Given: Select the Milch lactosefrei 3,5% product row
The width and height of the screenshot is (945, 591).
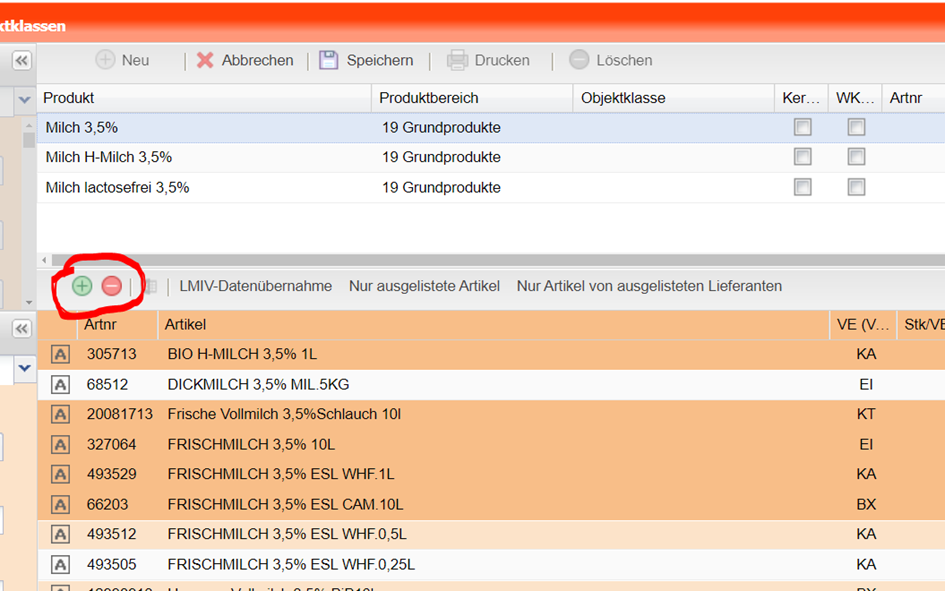Looking at the screenshot, I should click(118, 187).
